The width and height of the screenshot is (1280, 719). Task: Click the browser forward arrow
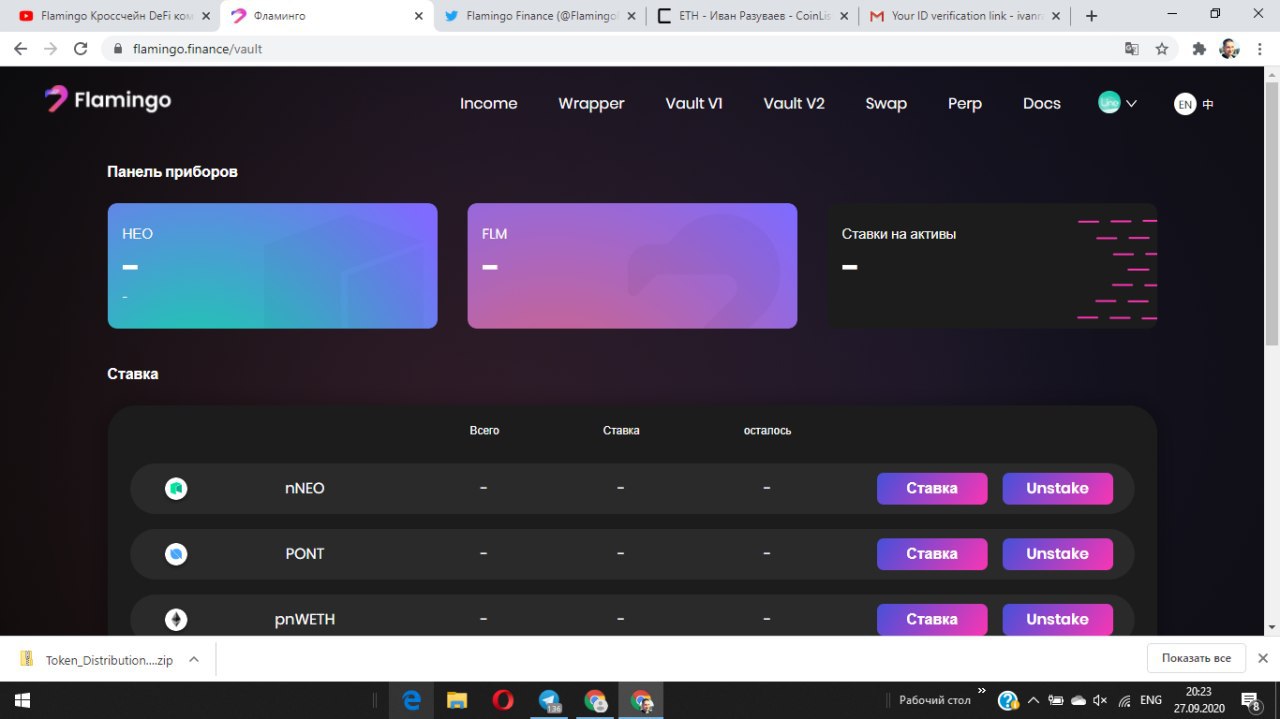[51, 48]
